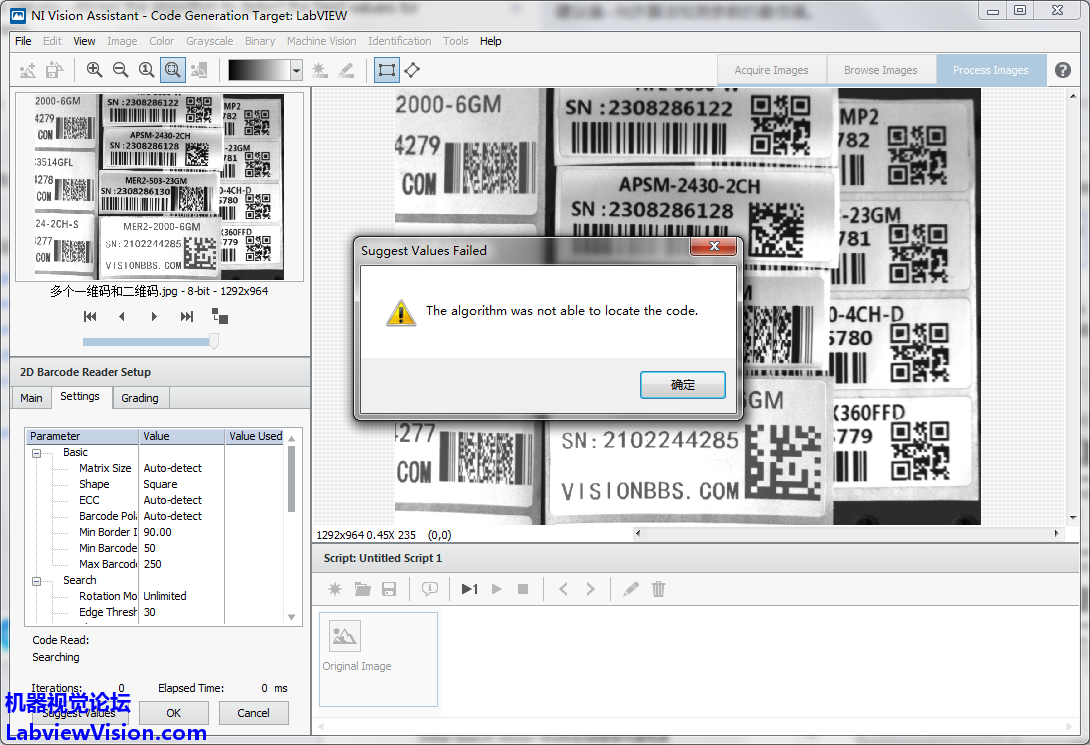Switch to the Grading tab
Screen dimensions: 1090x745
[x=140, y=398]
